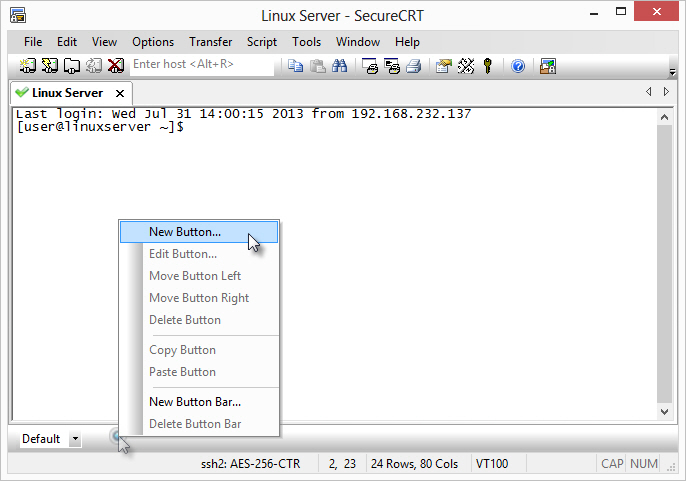Click the NUM indicator in status bar
The width and height of the screenshot is (686, 481).
(x=644, y=464)
